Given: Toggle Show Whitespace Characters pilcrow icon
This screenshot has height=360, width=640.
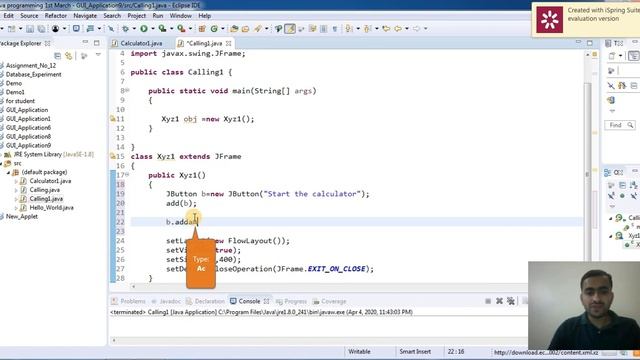Looking at the screenshot, I should (x=335, y=29).
